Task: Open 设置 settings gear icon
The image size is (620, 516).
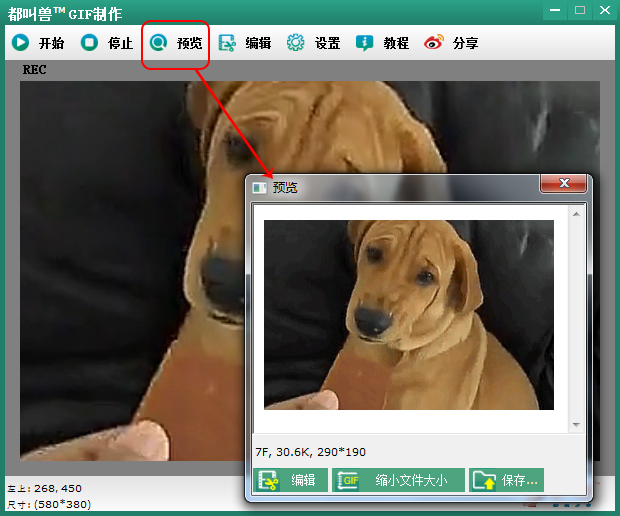Action: pyautogui.click(x=295, y=42)
